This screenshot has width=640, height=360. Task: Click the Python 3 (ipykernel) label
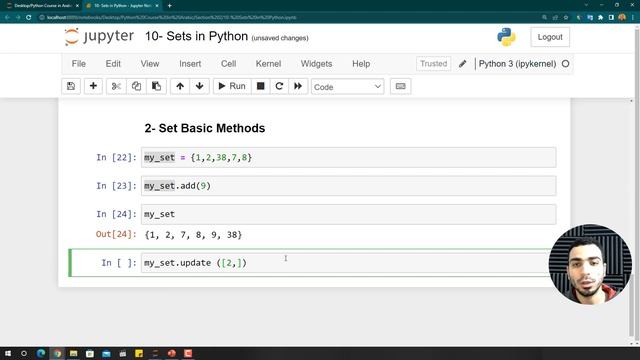[517, 64]
